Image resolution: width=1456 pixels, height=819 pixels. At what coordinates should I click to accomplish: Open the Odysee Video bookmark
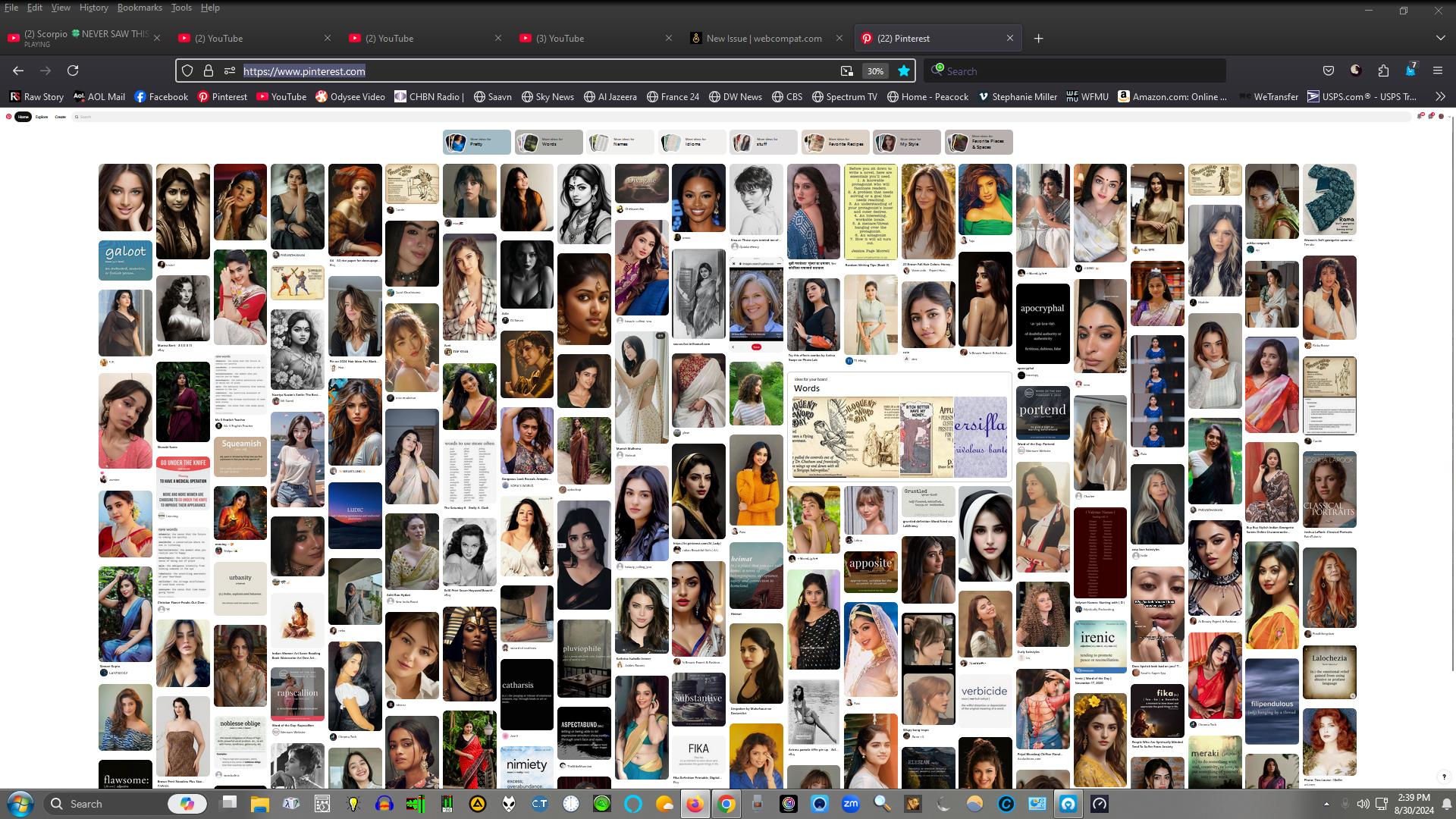[350, 96]
